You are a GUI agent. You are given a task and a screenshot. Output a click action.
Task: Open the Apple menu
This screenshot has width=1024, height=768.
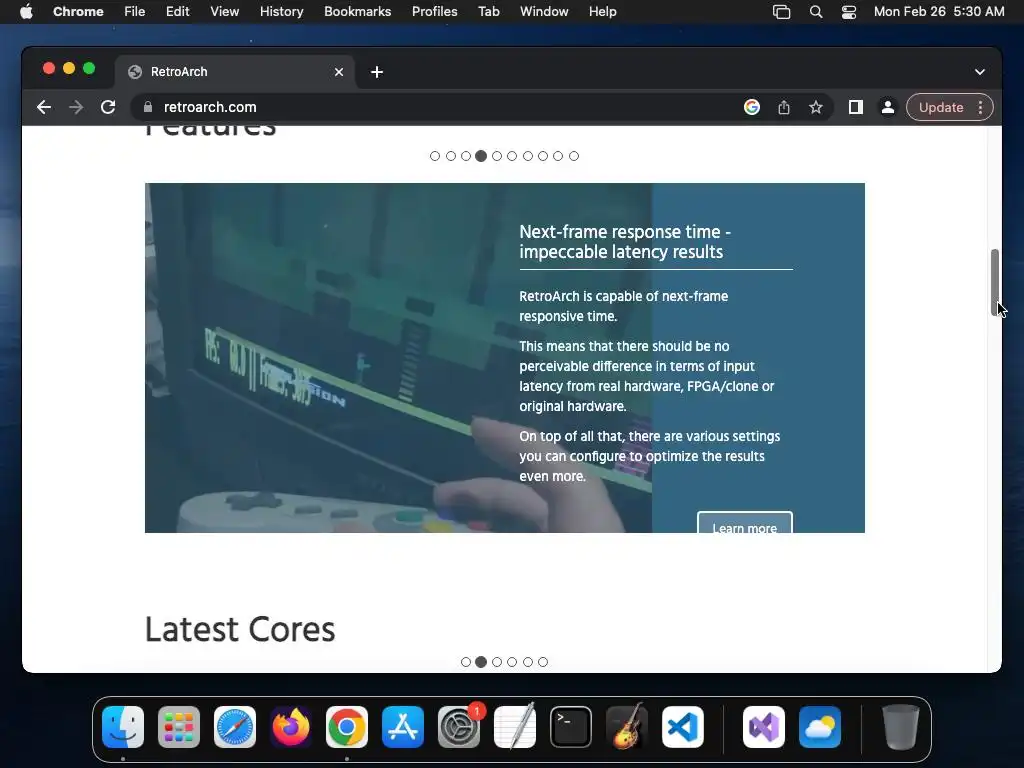26,12
